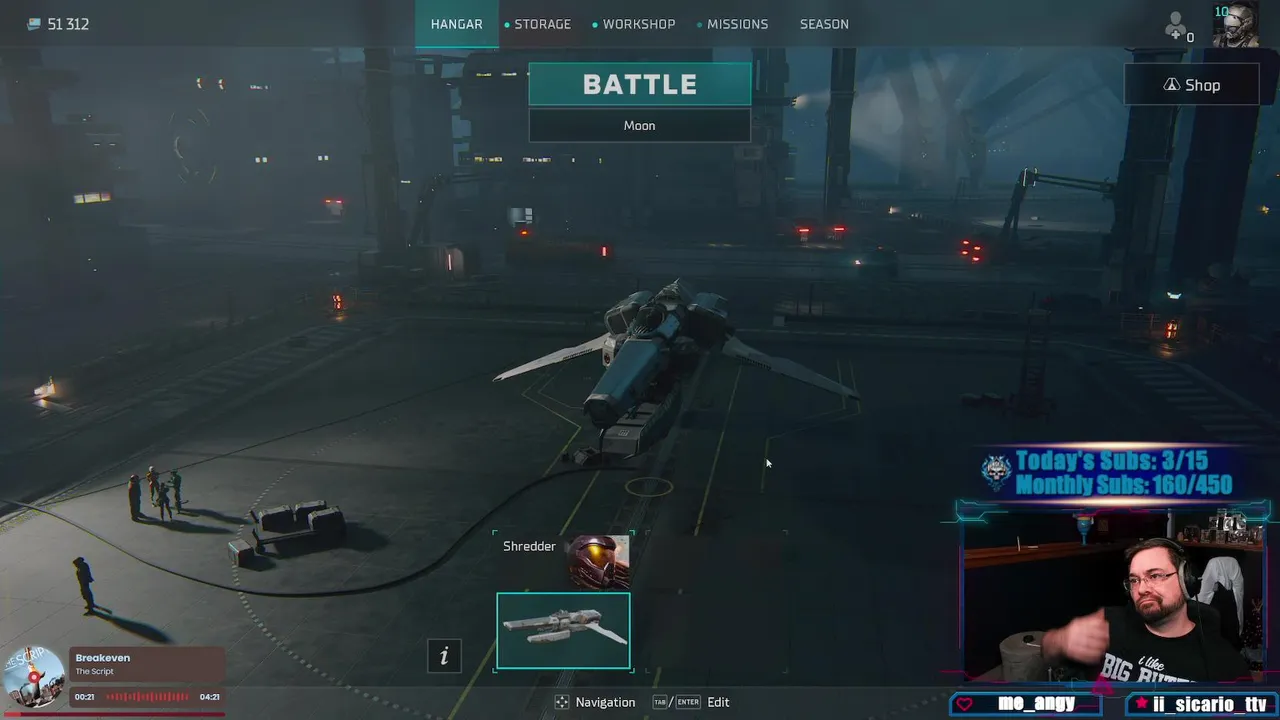Click the Breakeven song title

tap(103, 658)
